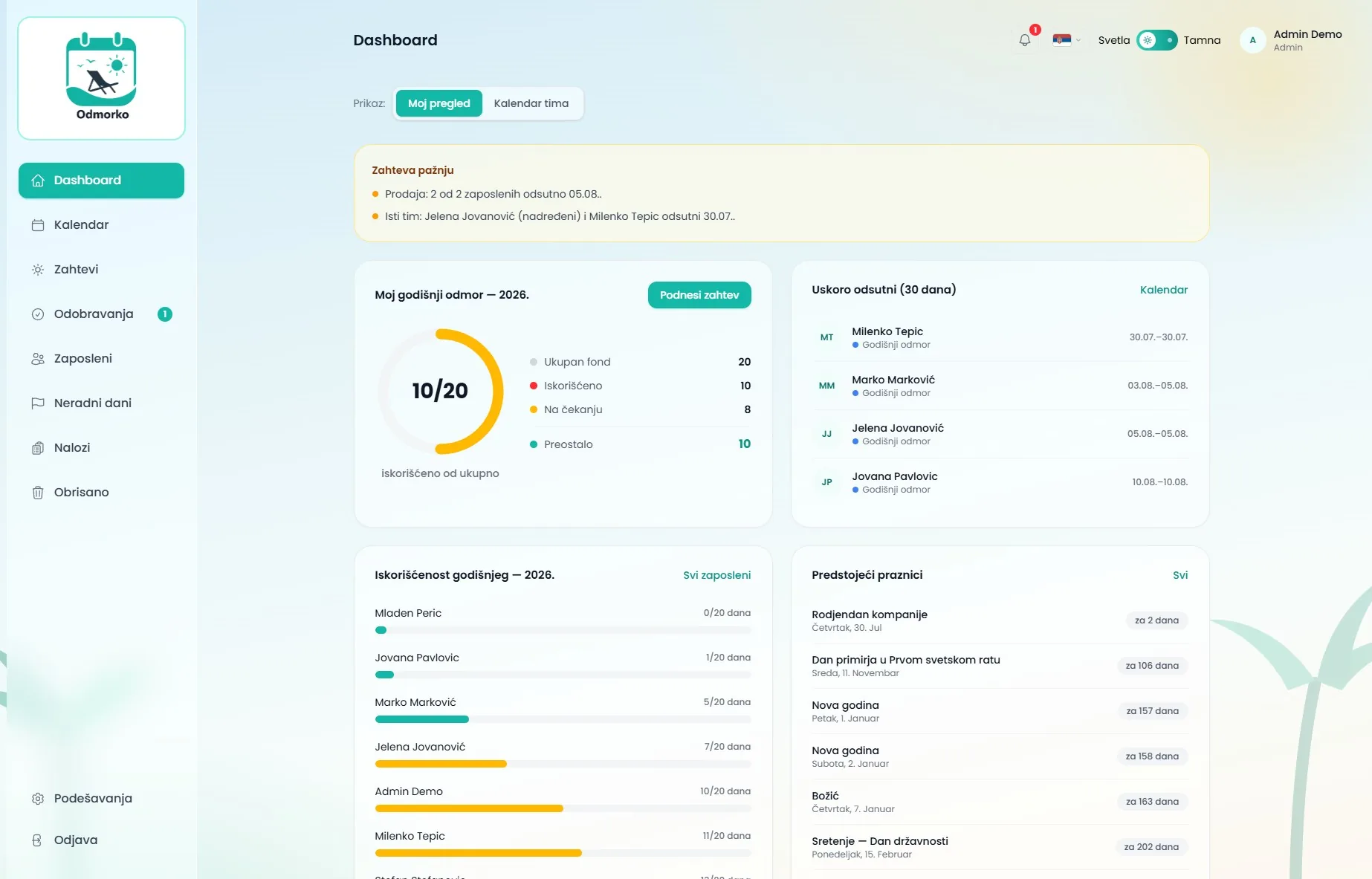Image resolution: width=1372 pixels, height=879 pixels.
Task: Click Mladen Peric usage row
Action: point(563,621)
